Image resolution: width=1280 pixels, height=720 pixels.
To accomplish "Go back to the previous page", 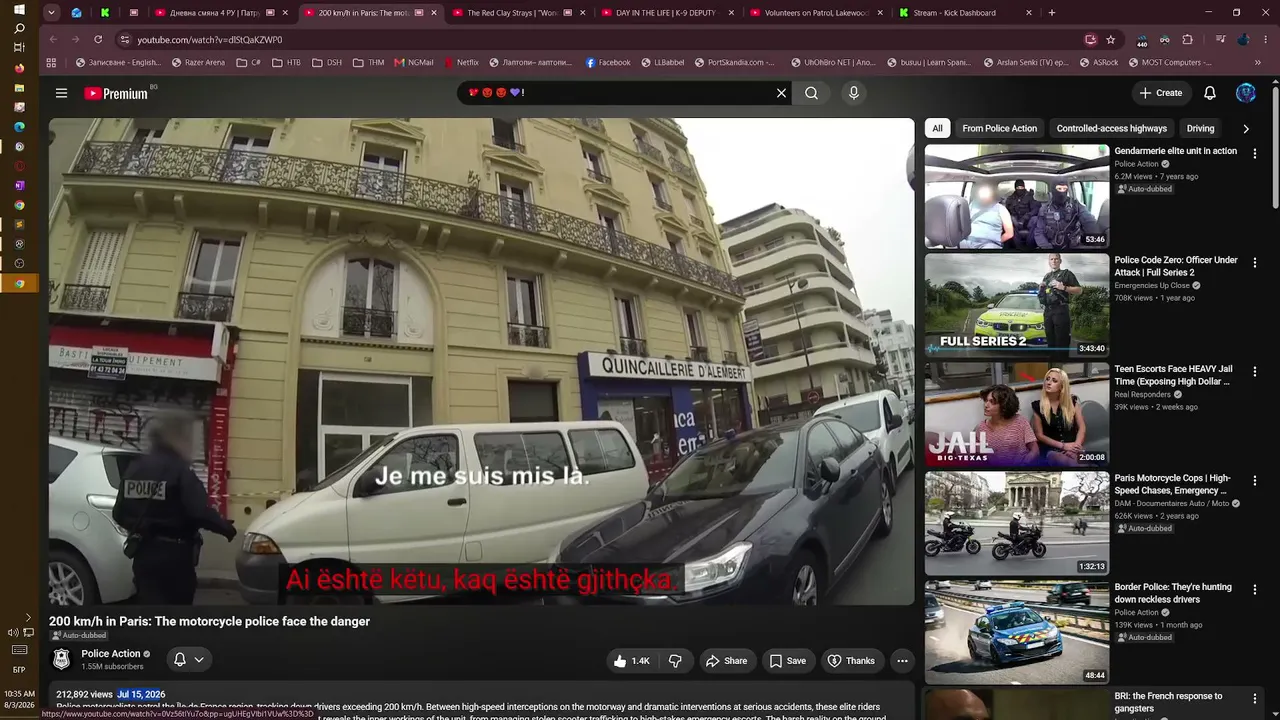I will click(x=53, y=39).
